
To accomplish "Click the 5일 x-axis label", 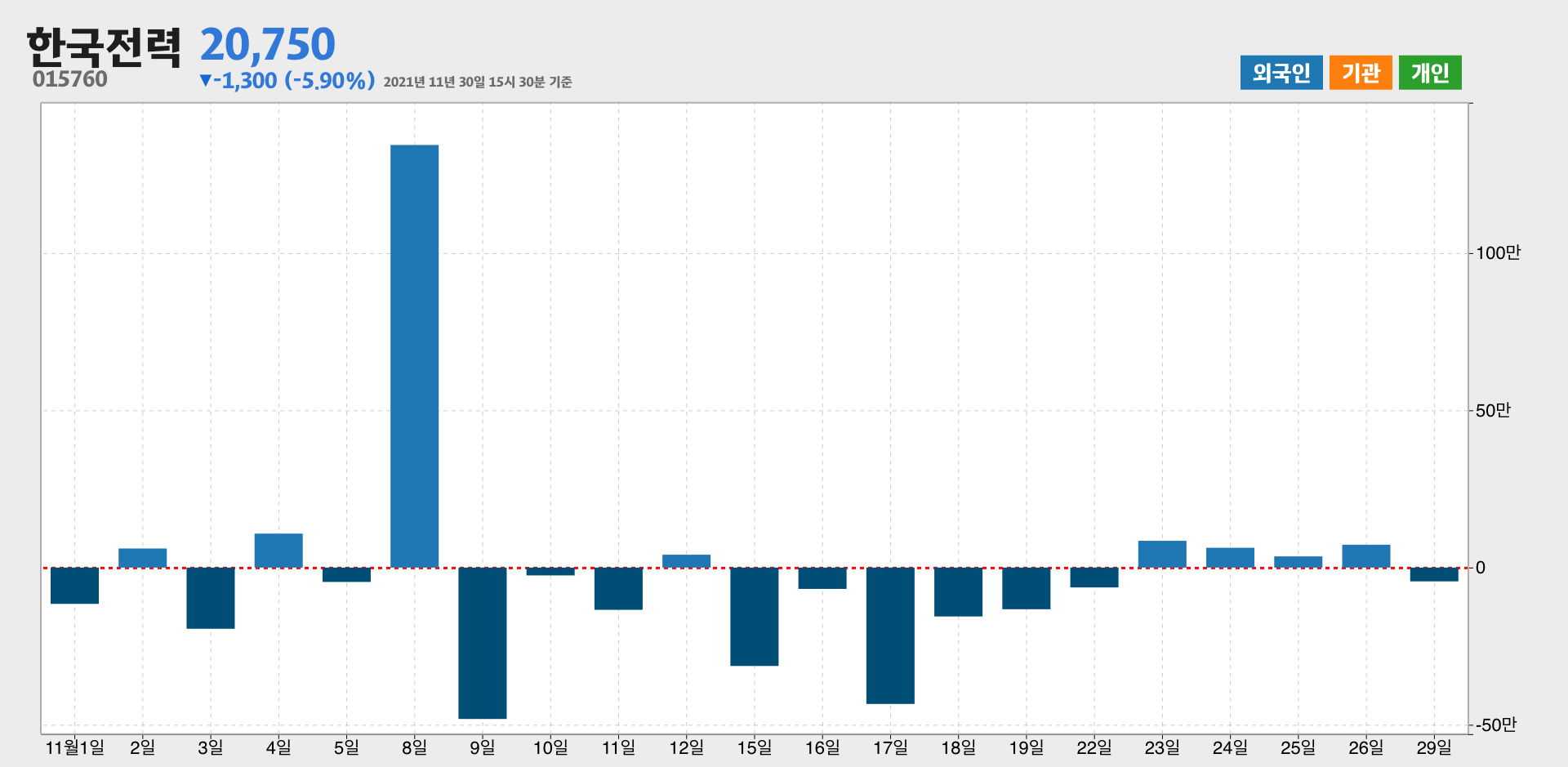I will pos(346,747).
